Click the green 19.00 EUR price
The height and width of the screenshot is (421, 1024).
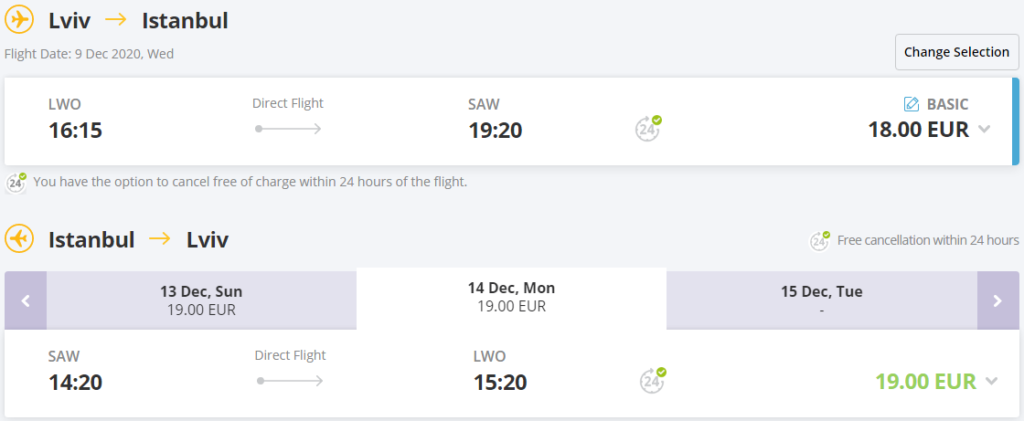pyautogui.click(x=925, y=381)
